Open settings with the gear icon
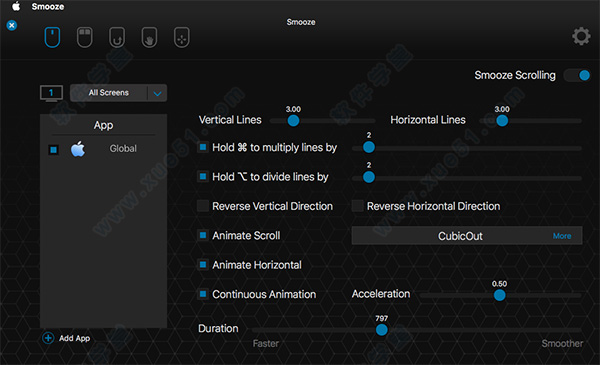 [581, 36]
